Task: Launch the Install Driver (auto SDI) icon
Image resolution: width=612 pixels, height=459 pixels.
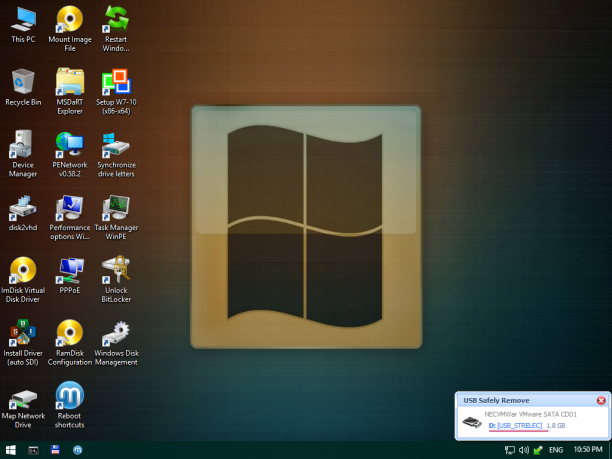Action: [x=23, y=342]
